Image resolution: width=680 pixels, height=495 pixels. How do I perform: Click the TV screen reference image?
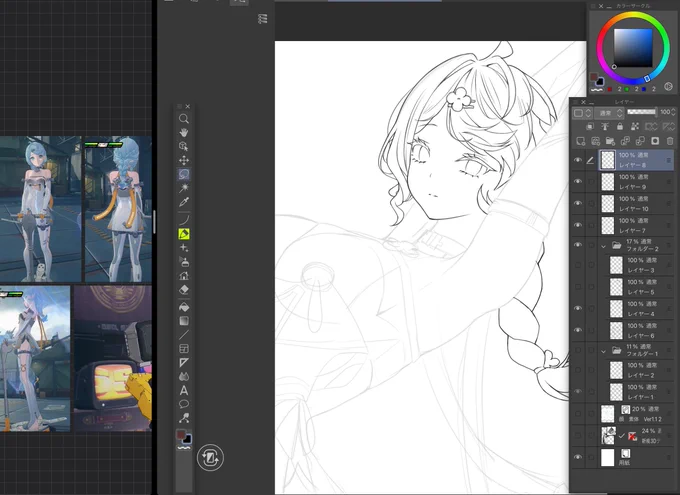tap(113, 358)
